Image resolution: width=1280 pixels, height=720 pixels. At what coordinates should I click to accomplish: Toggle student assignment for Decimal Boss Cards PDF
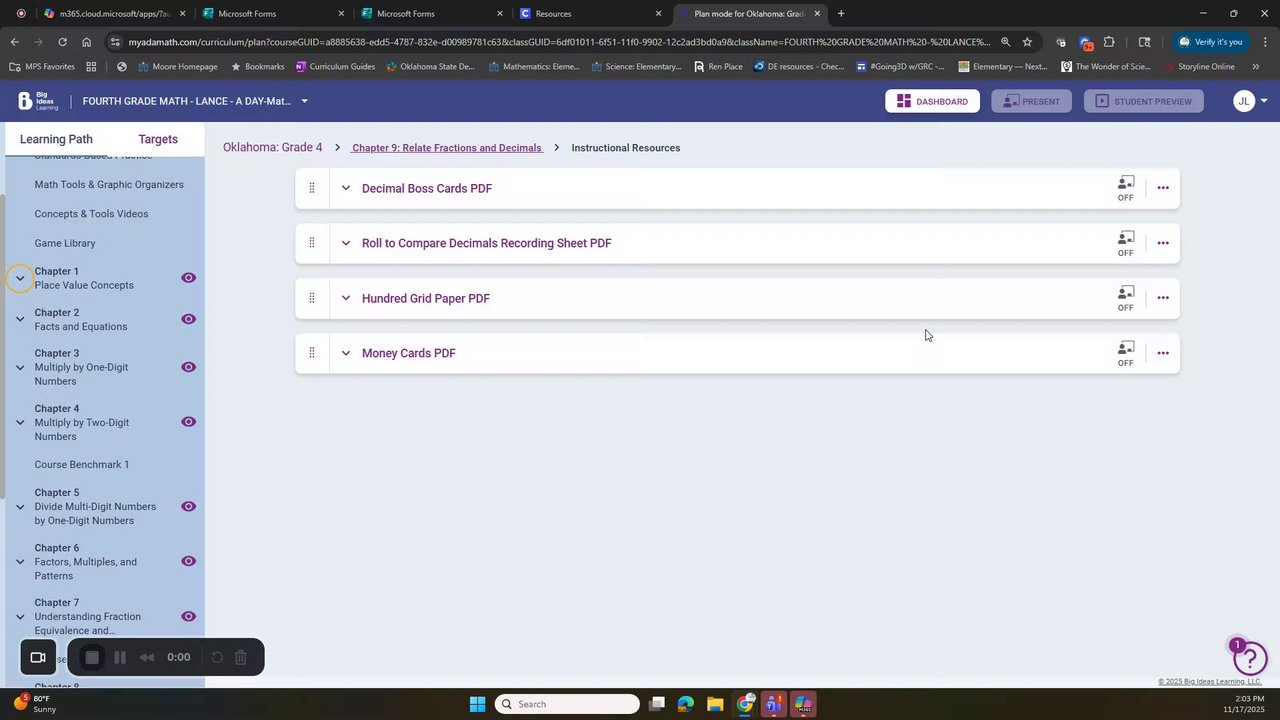(1126, 189)
